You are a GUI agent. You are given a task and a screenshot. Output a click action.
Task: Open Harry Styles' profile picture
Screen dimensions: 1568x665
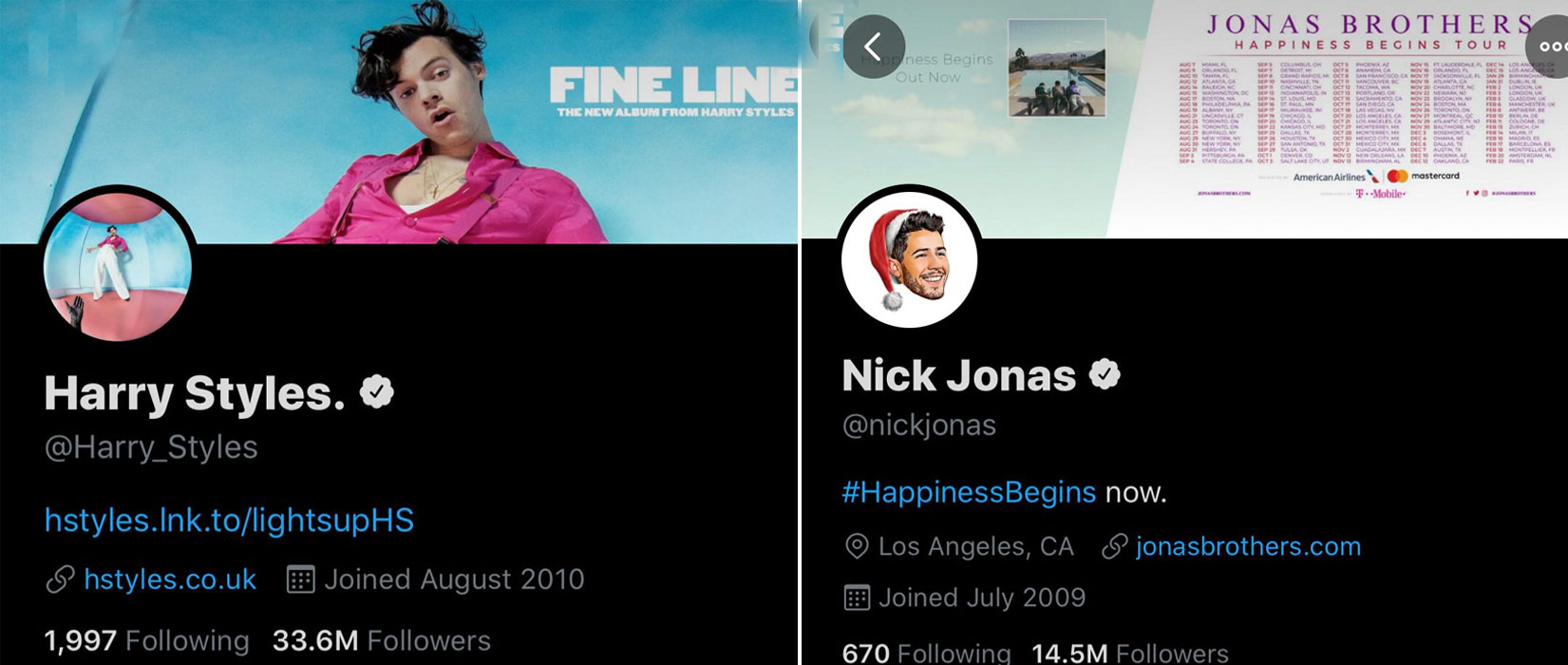118,267
